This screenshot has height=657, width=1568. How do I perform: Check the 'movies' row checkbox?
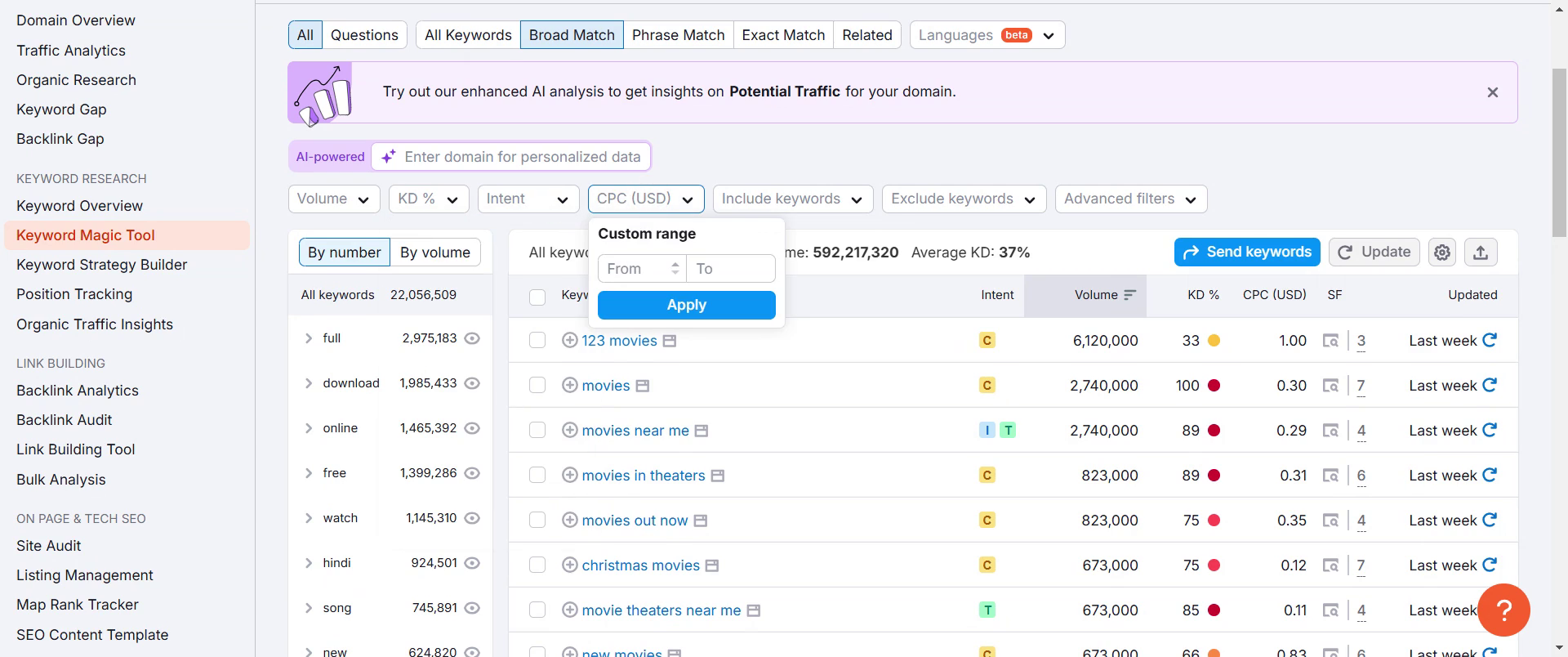(x=537, y=385)
